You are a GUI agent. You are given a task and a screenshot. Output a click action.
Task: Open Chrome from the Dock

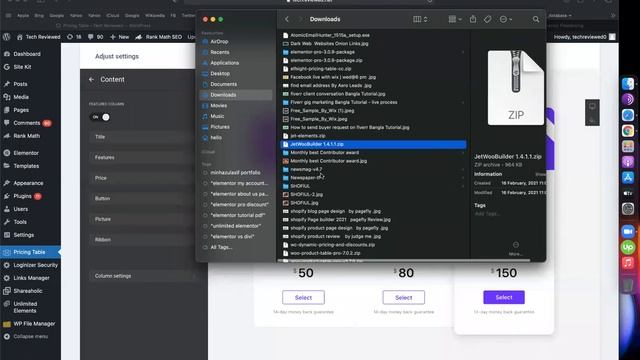[628, 131]
